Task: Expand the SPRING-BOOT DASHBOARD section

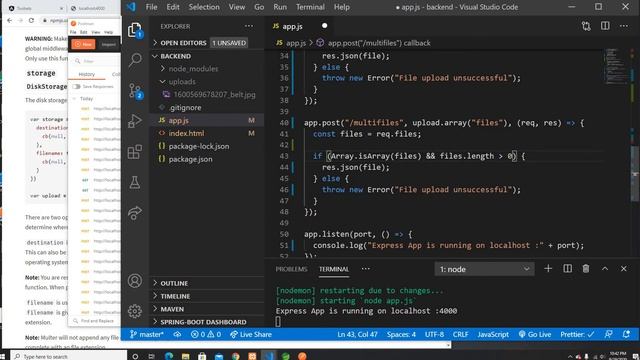Action: click(207, 322)
